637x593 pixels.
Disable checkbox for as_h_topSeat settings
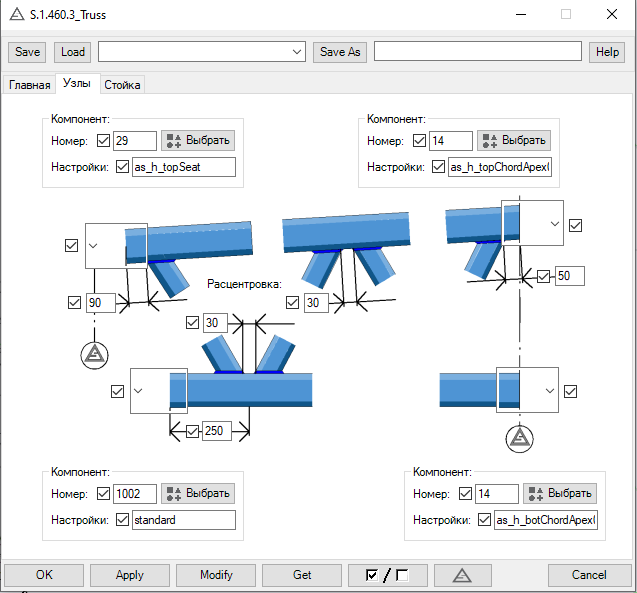[123, 167]
